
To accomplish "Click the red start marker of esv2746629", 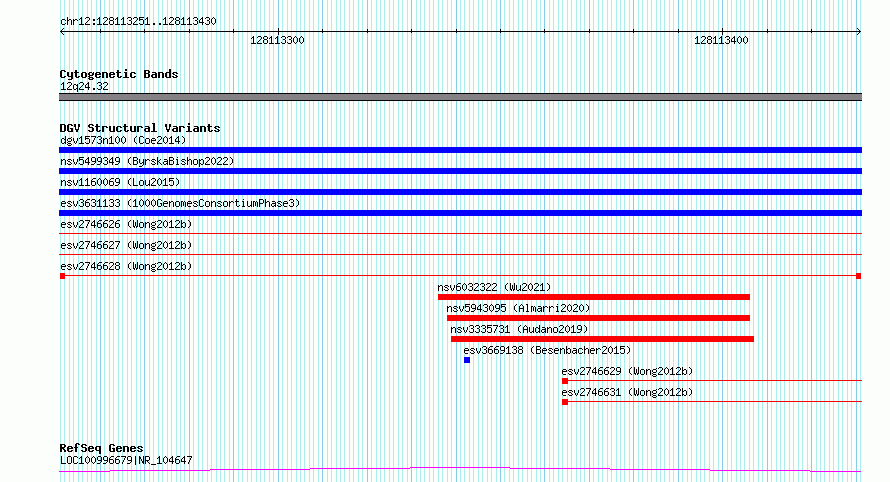I will coord(565,381).
